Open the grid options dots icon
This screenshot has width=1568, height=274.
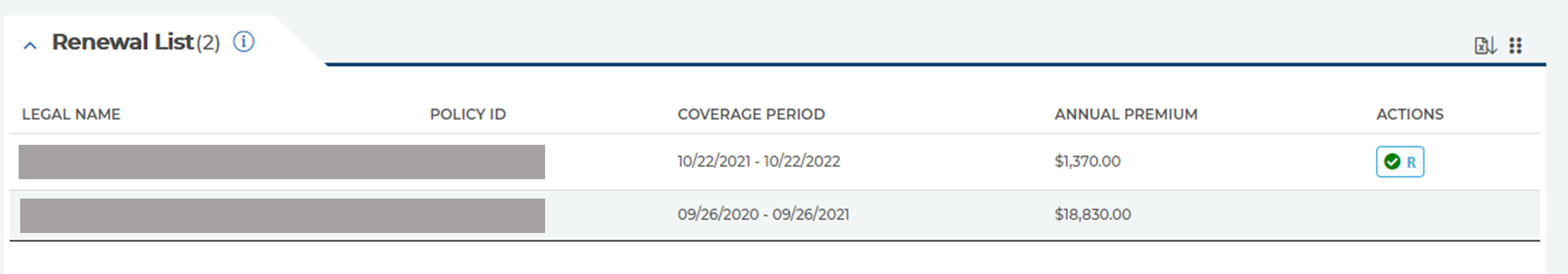click(1515, 46)
